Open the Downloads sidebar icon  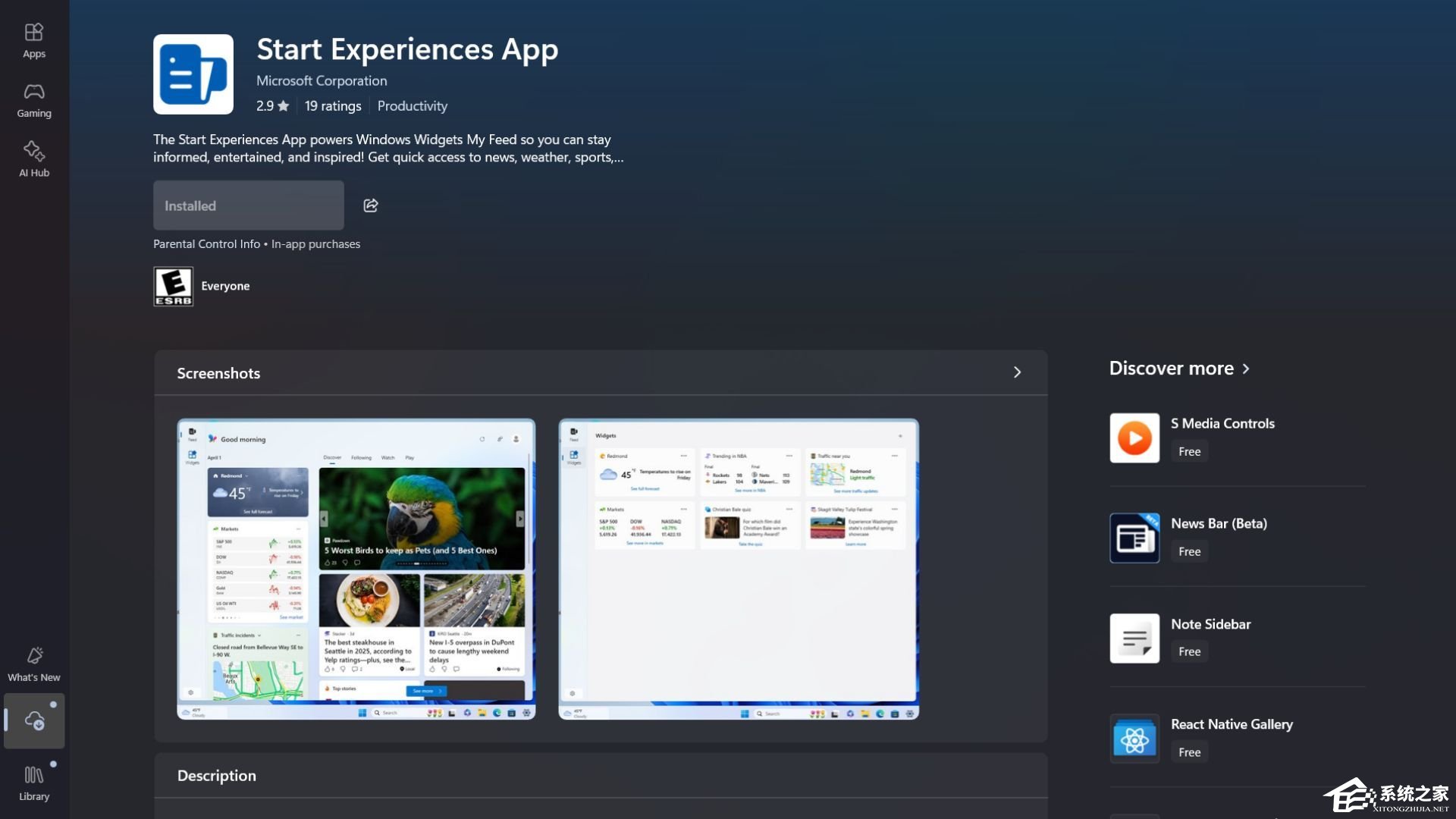(x=33, y=720)
